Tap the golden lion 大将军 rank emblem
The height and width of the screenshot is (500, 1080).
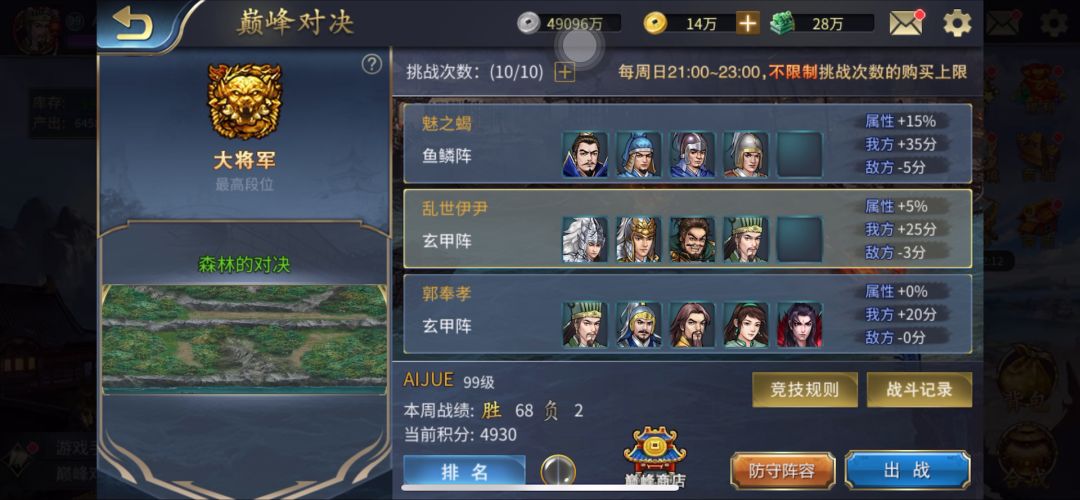[245, 101]
